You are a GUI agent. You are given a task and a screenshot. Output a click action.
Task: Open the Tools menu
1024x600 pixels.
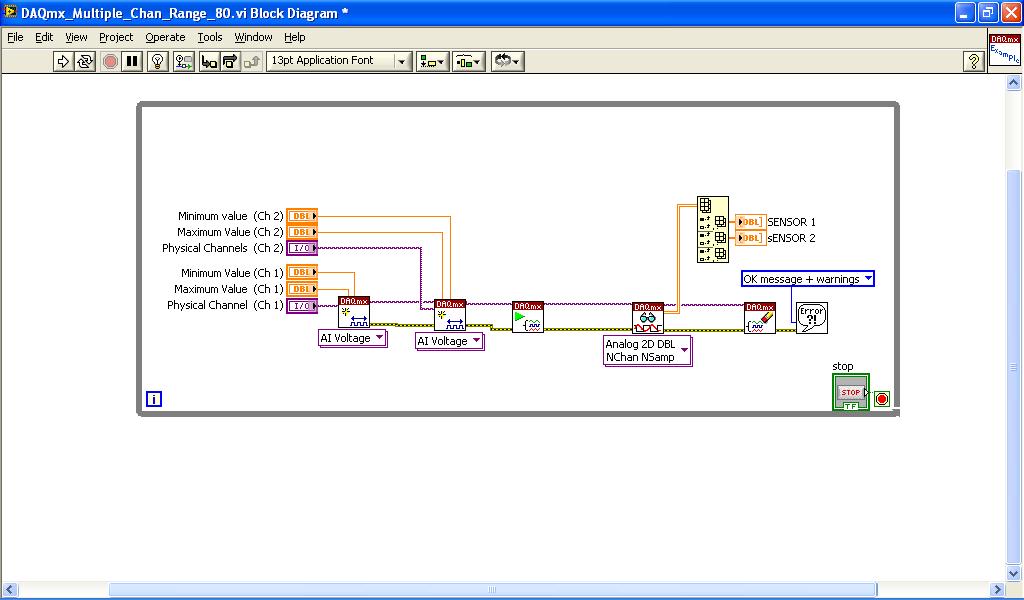209,37
